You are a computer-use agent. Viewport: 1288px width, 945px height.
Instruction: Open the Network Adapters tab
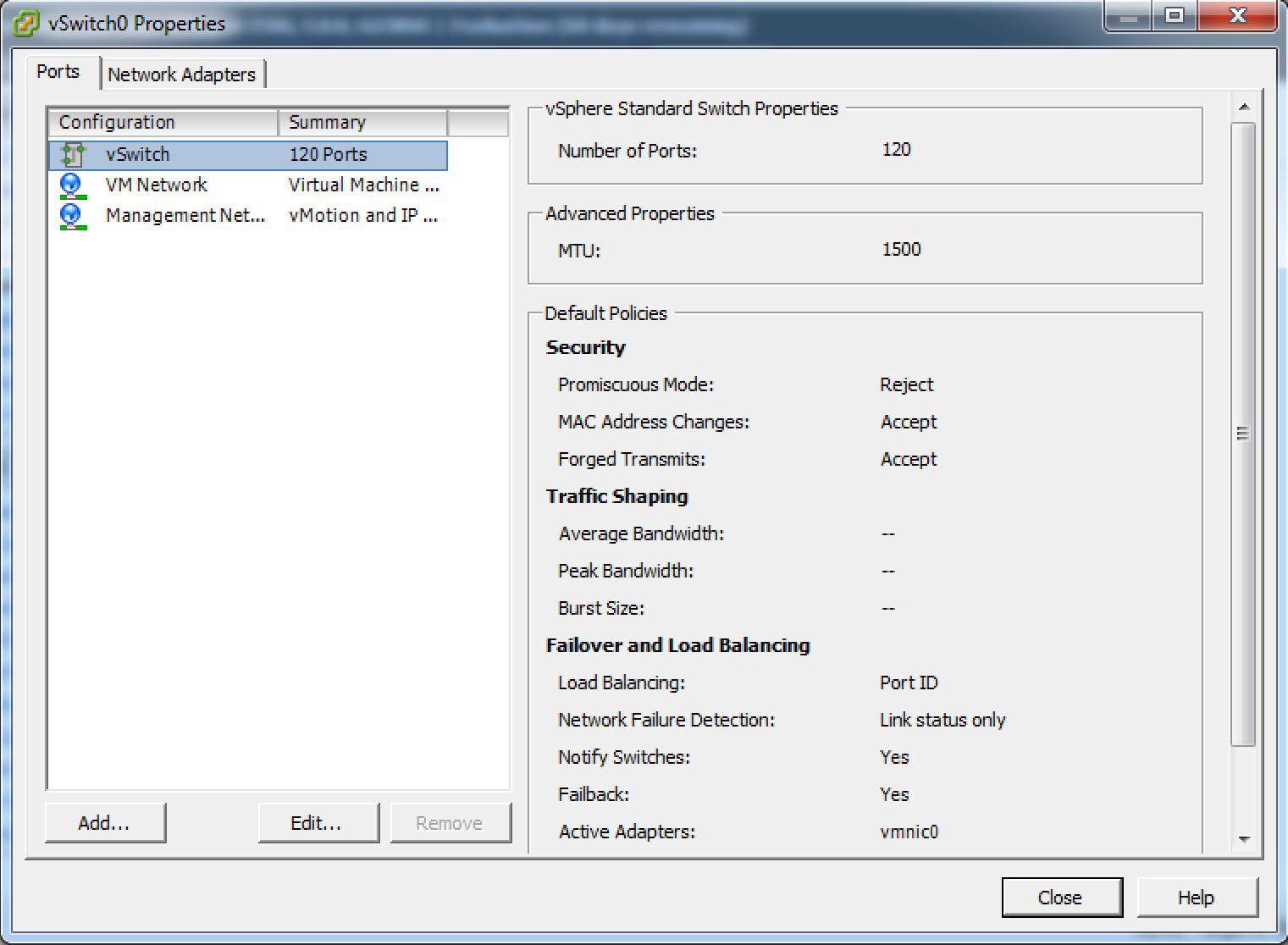[181, 75]
